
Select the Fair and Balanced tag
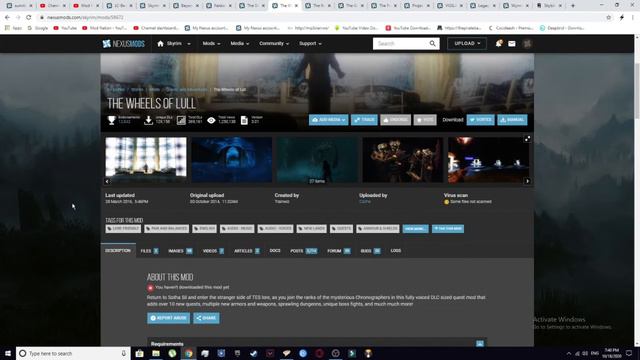[167, 229]
